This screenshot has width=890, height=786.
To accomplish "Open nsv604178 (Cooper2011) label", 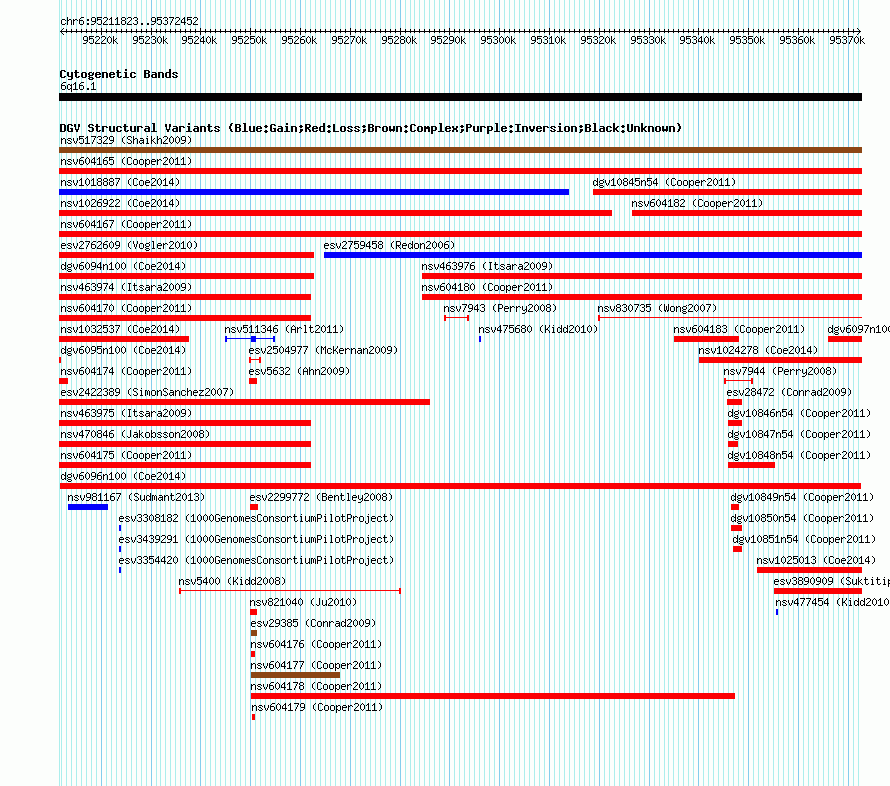I will pyautogui.click(x=316, y=686).
